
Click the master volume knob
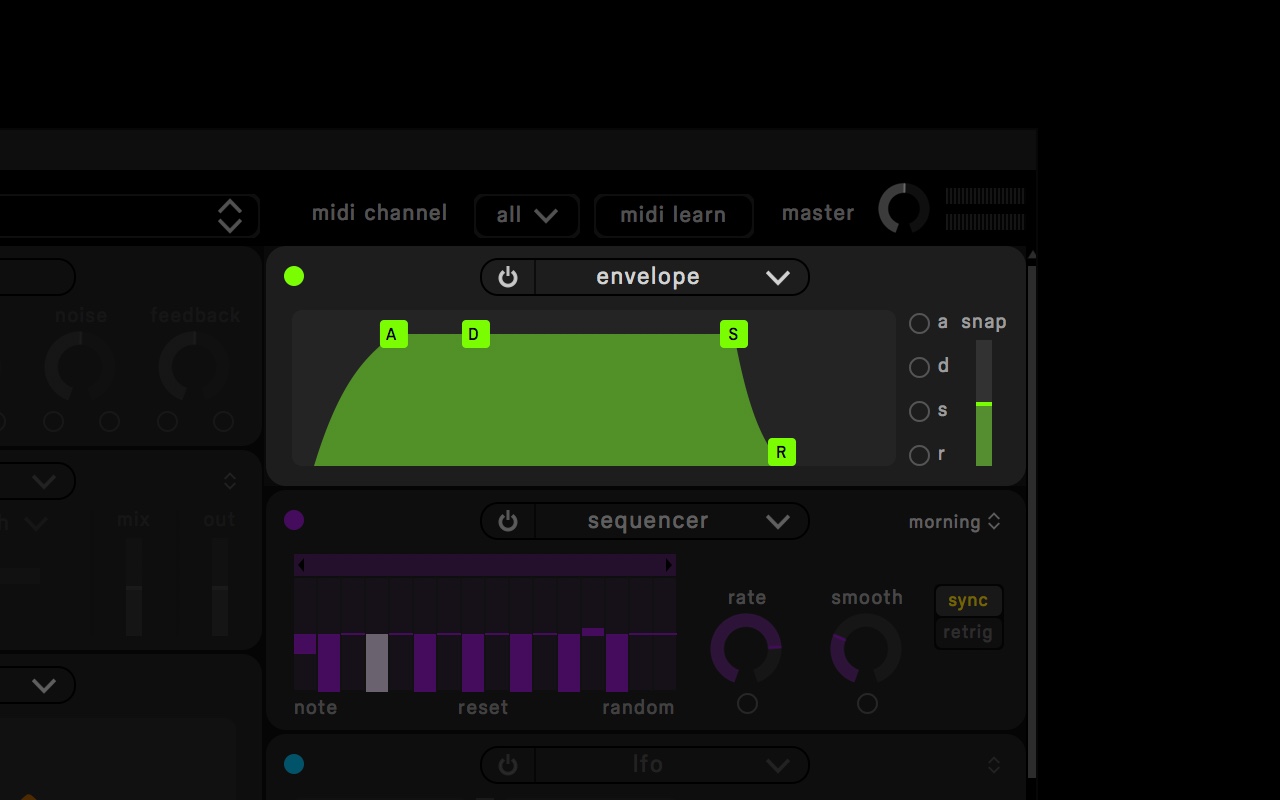[x=904, y=209]
